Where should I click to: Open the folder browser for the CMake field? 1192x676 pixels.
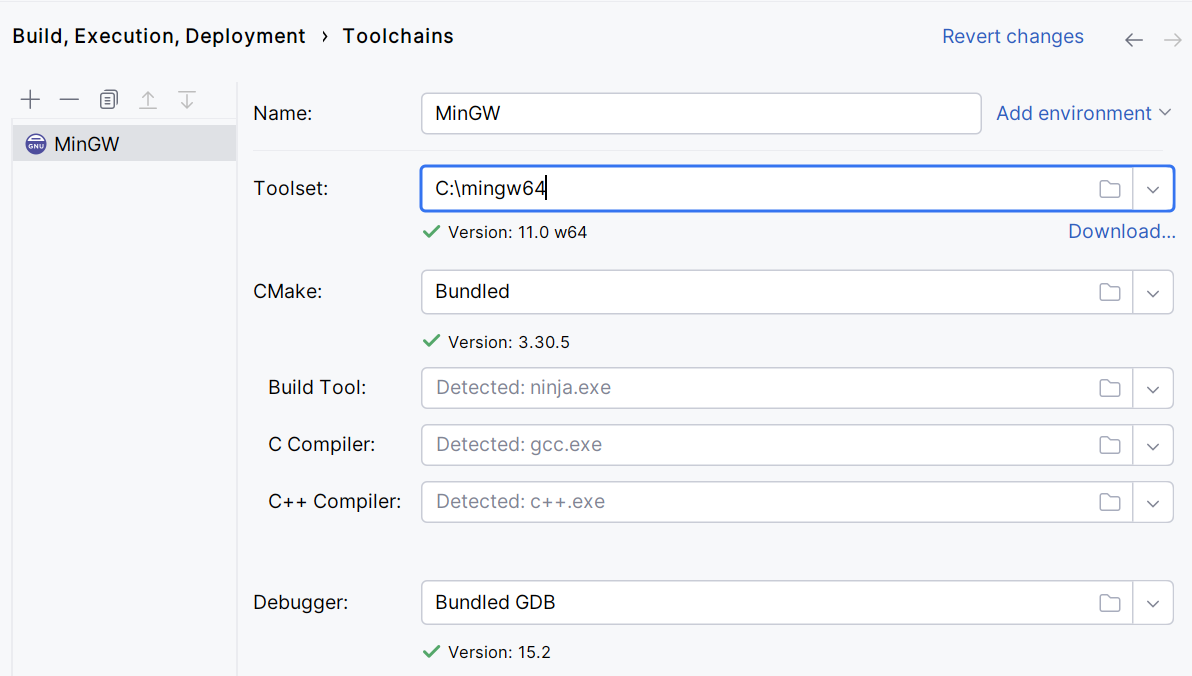pos(1109,291)
